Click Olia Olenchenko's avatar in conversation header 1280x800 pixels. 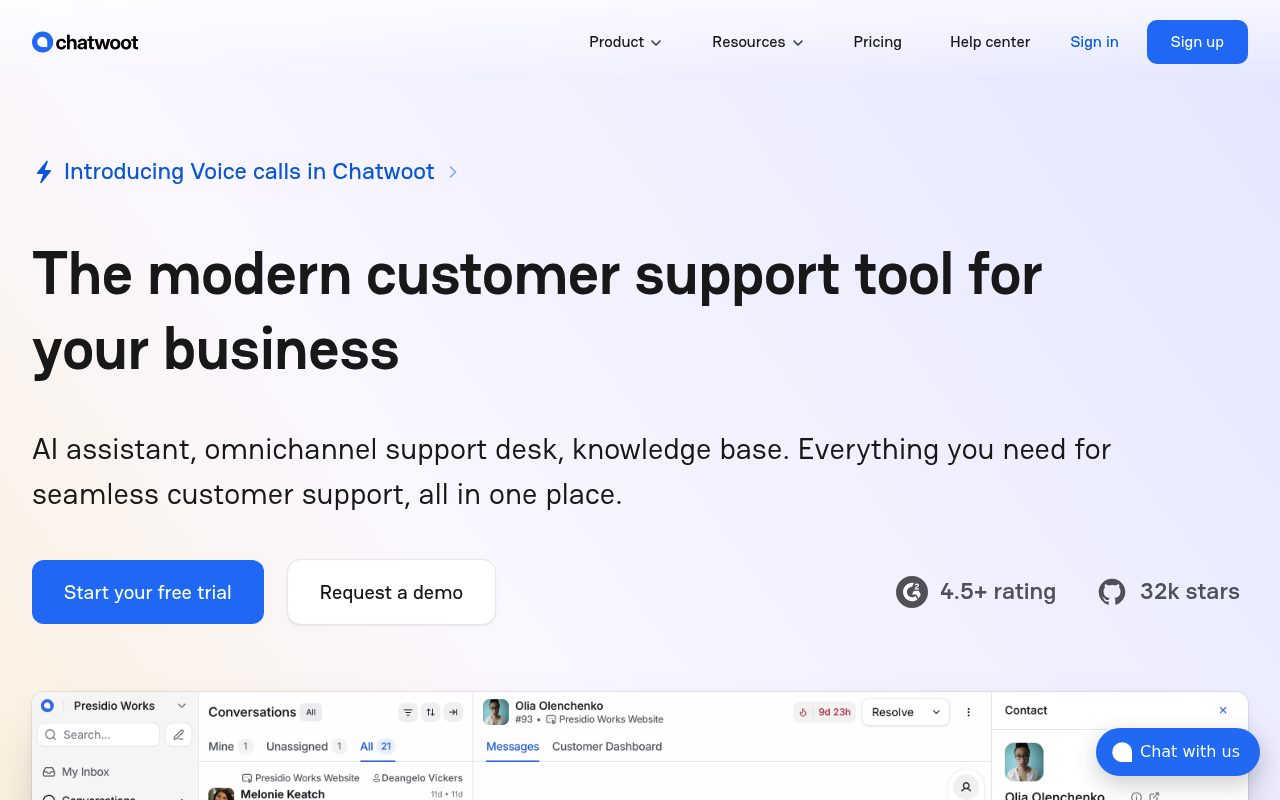(x=496, y=712)
